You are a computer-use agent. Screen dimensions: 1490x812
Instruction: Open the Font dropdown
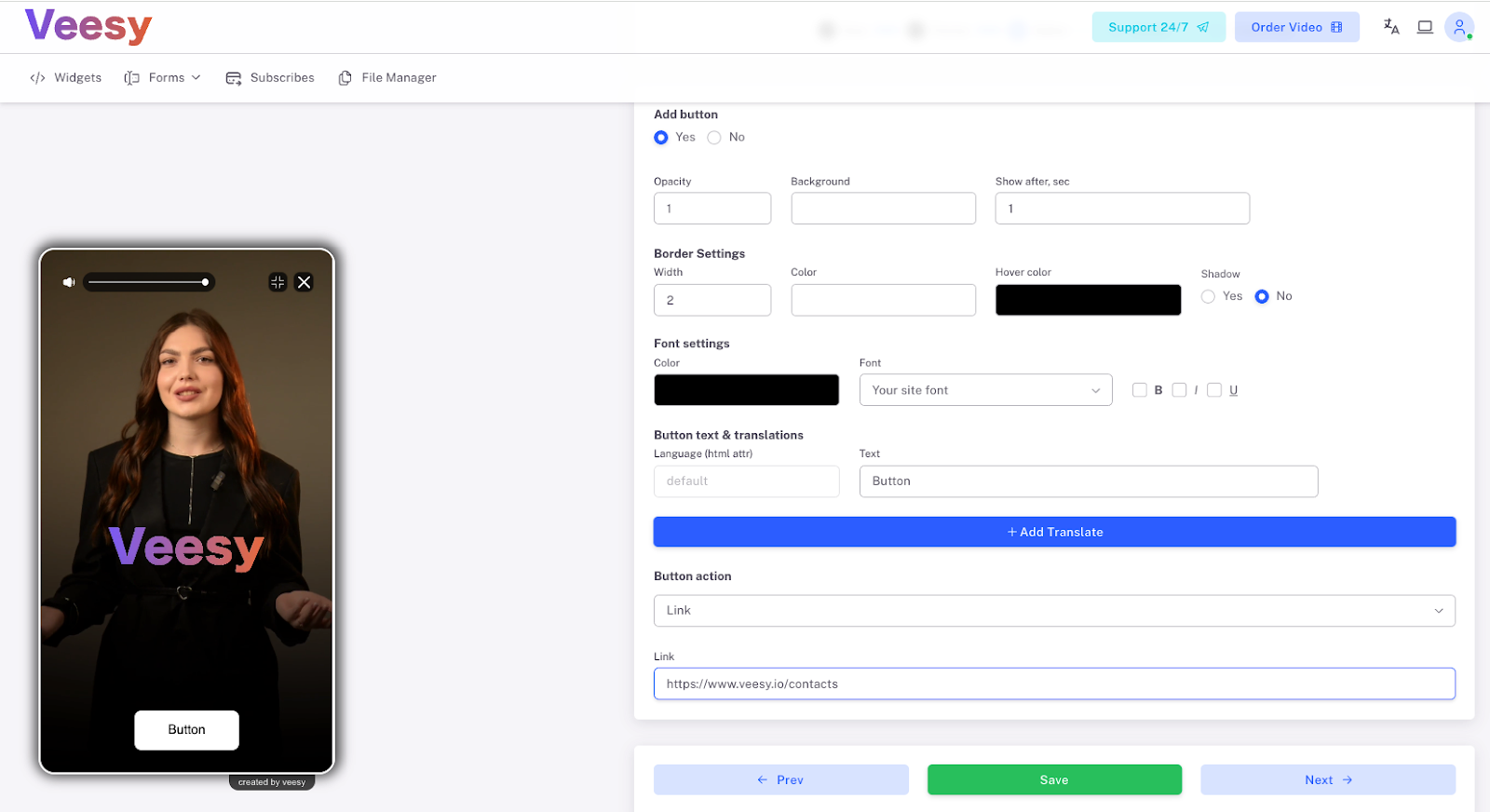985,390
